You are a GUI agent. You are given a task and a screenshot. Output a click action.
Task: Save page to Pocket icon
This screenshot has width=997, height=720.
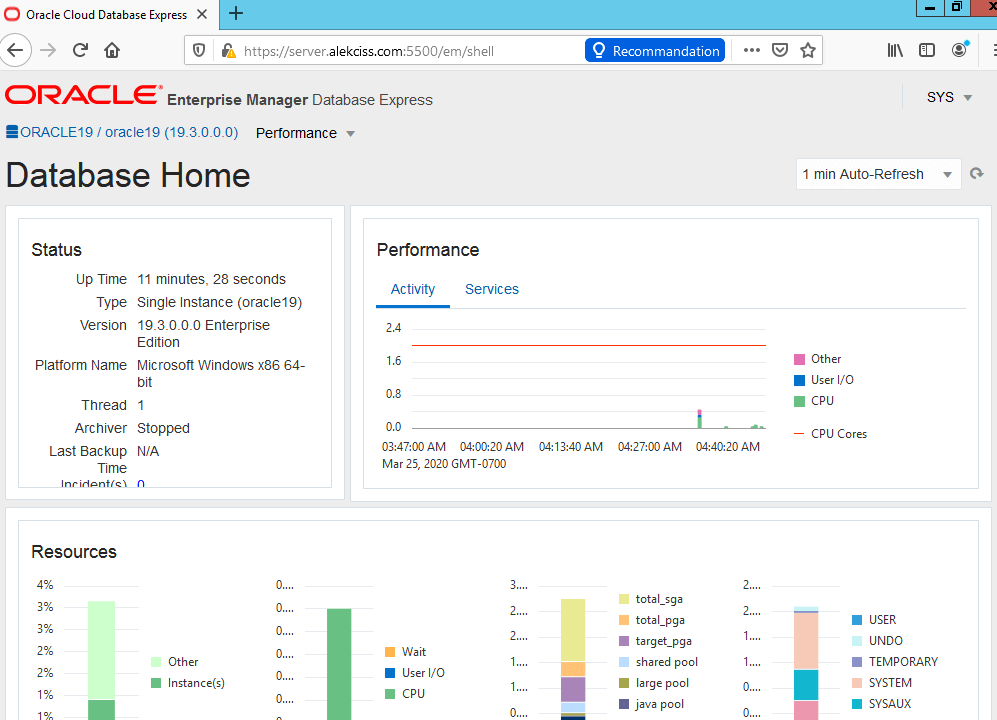point(780,50)
